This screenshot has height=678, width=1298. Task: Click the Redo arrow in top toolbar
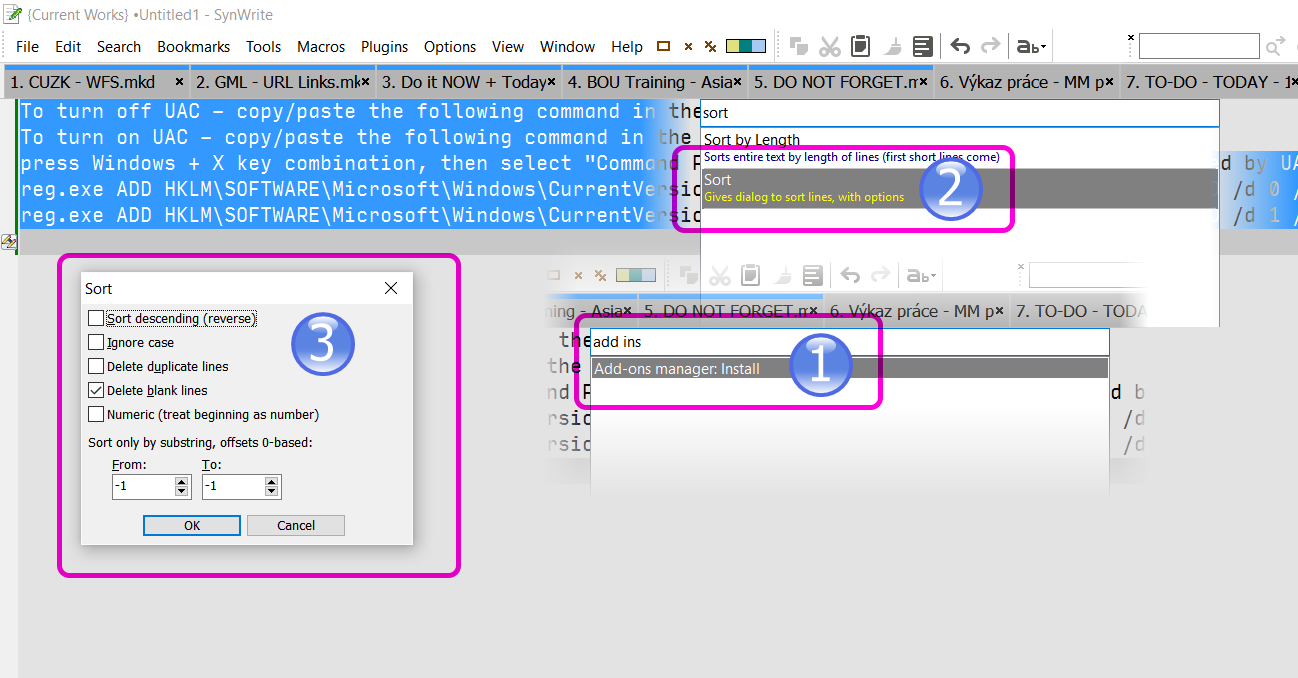click(x=990, y=46)
